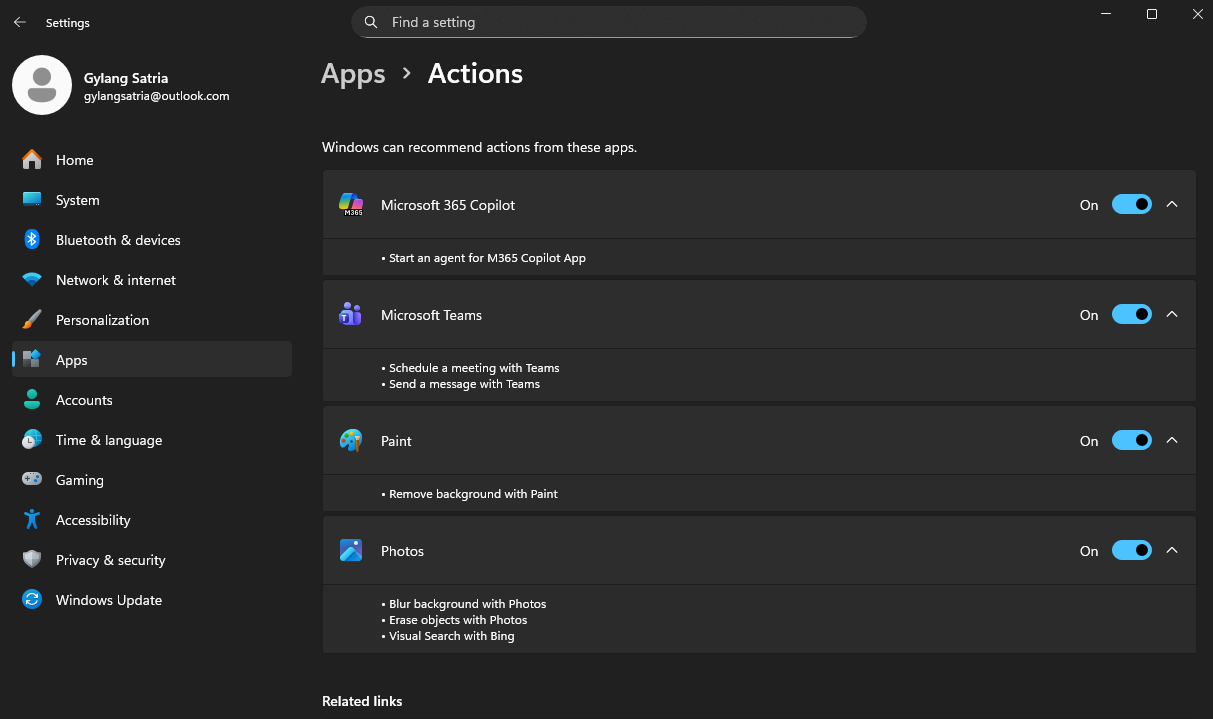
Task: Disable the Microsoft Teams actions toggle
Action: coord(1131,315)
